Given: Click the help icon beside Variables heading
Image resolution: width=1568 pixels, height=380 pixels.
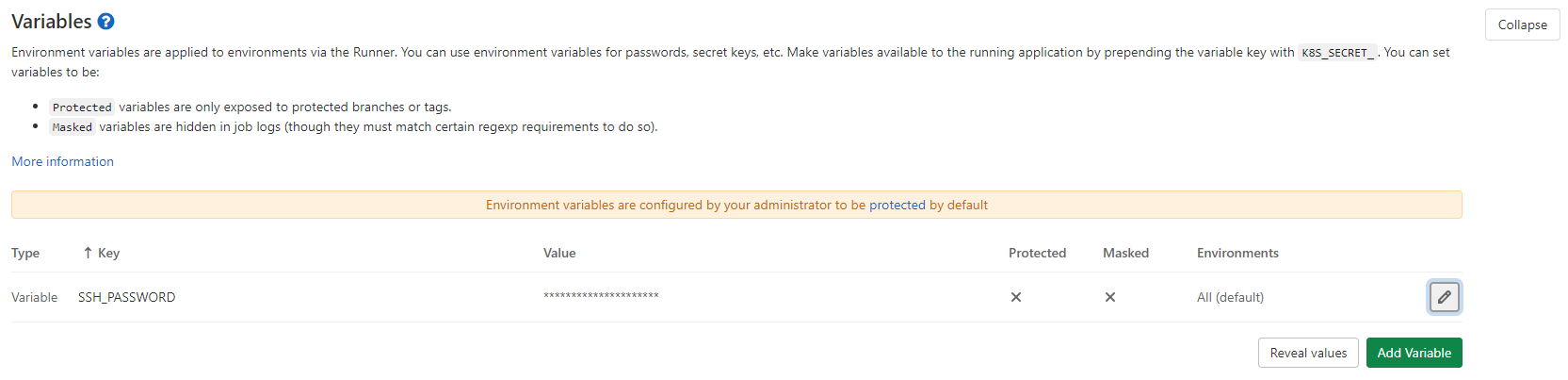Looking at the screenshot, I should click(x=106, y=22).
